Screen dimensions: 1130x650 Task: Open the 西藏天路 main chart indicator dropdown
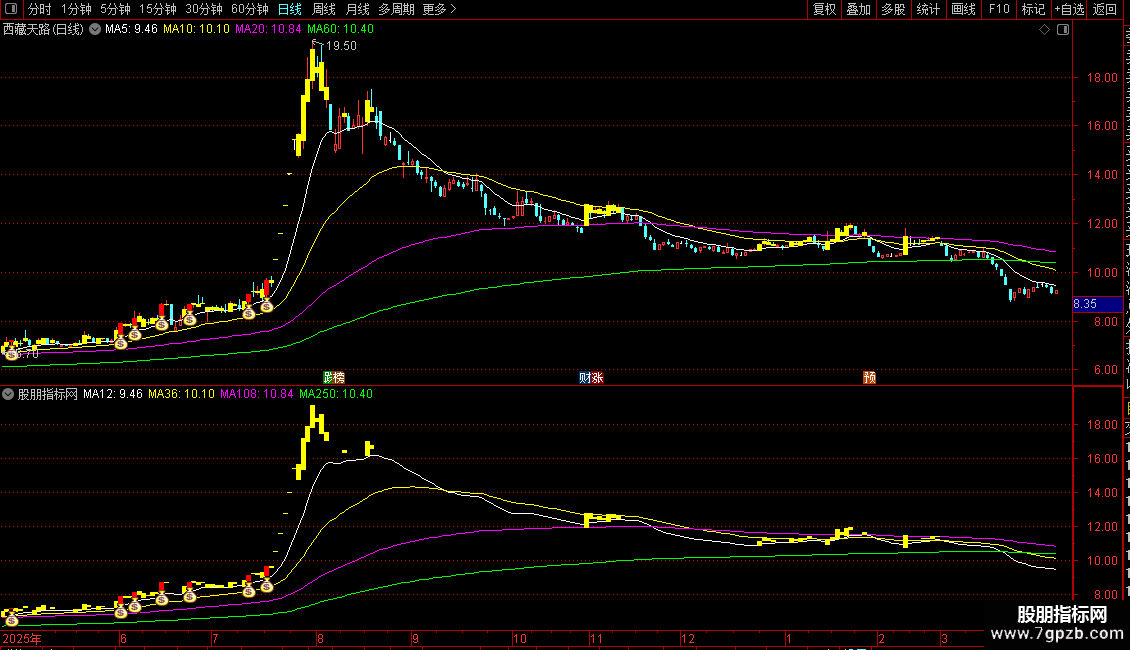point(95,29)
